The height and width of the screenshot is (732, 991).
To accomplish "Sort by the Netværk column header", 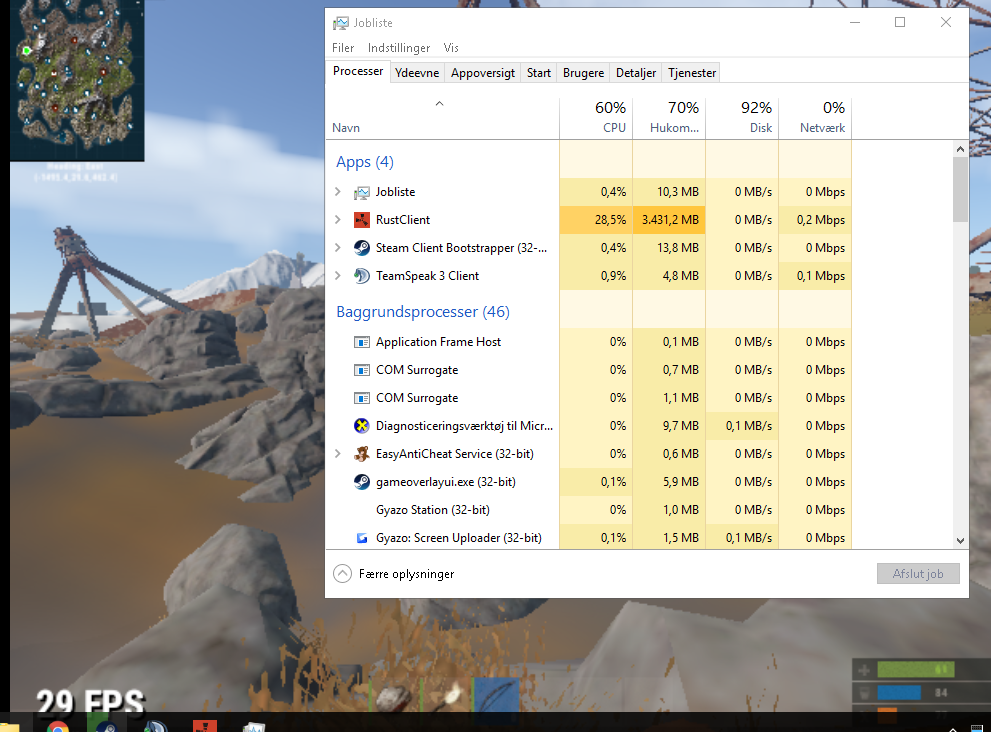I will pyautogui.click(x=815, y=118).
